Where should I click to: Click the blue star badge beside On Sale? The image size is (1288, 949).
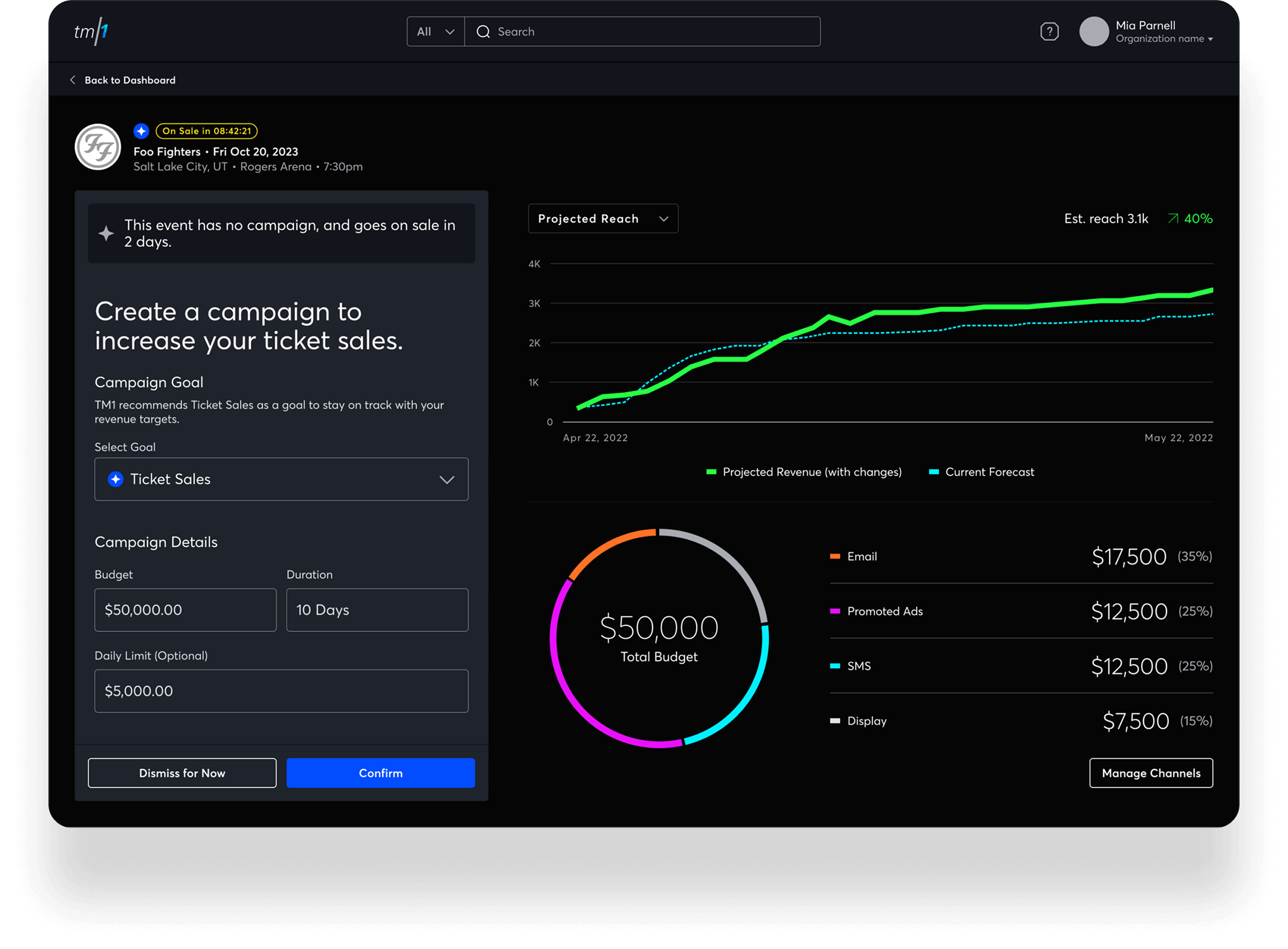pyautogui.click(x=141, y=131)
